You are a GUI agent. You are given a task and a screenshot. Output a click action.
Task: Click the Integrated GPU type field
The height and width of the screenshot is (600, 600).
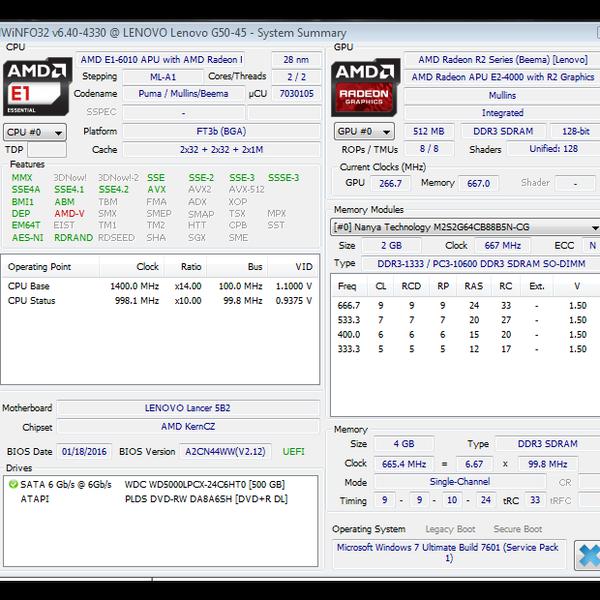tap(502, 113)
